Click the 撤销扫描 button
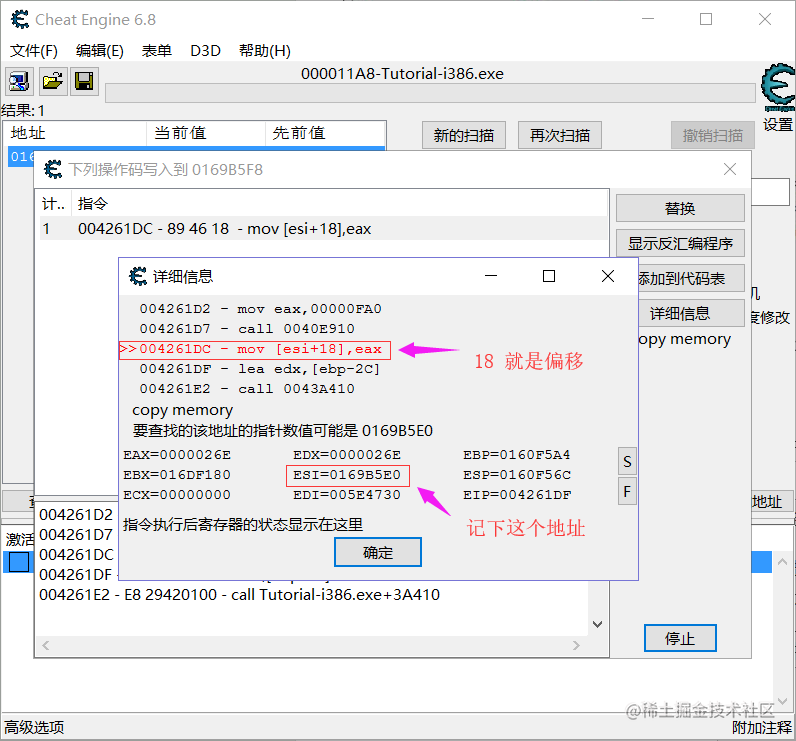 [713, 135]
